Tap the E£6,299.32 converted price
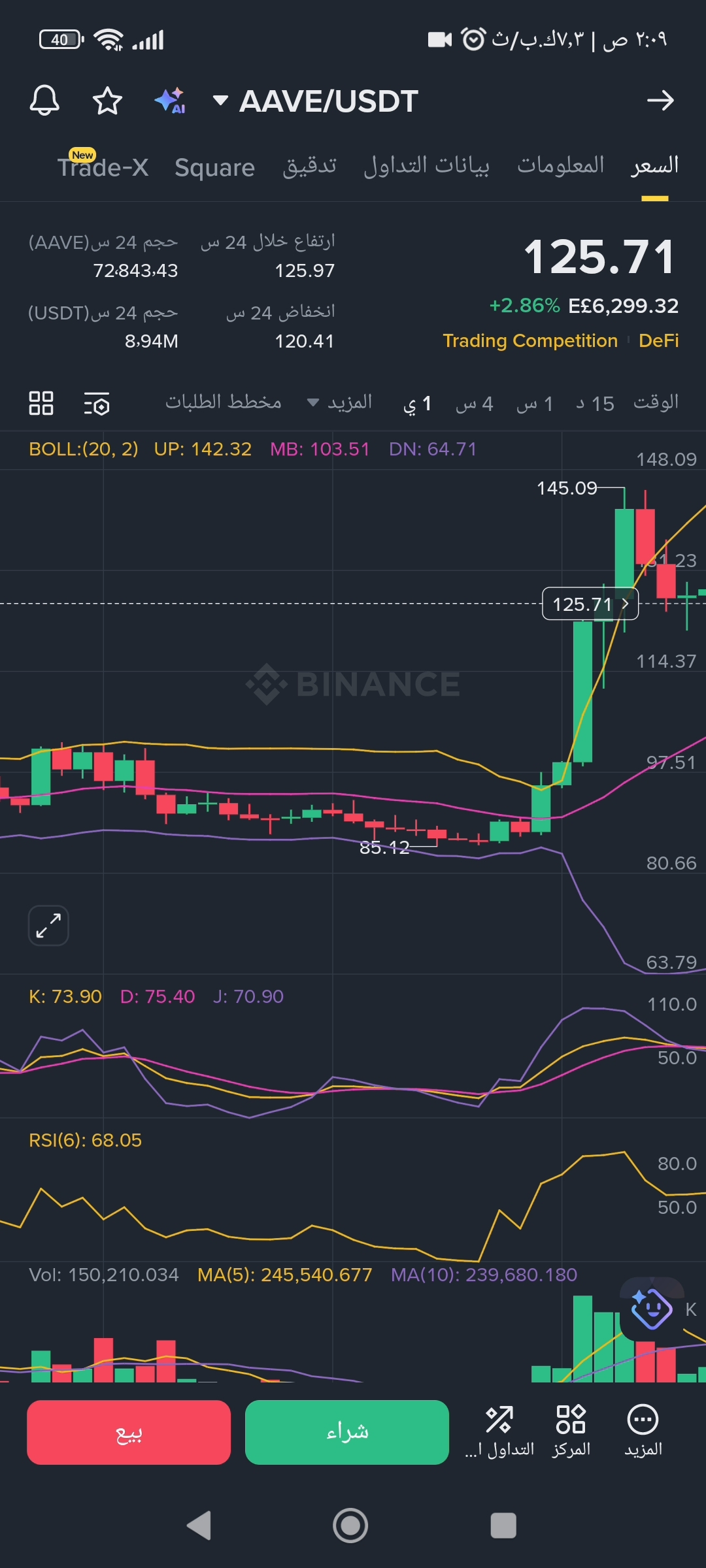 point(624,306)
